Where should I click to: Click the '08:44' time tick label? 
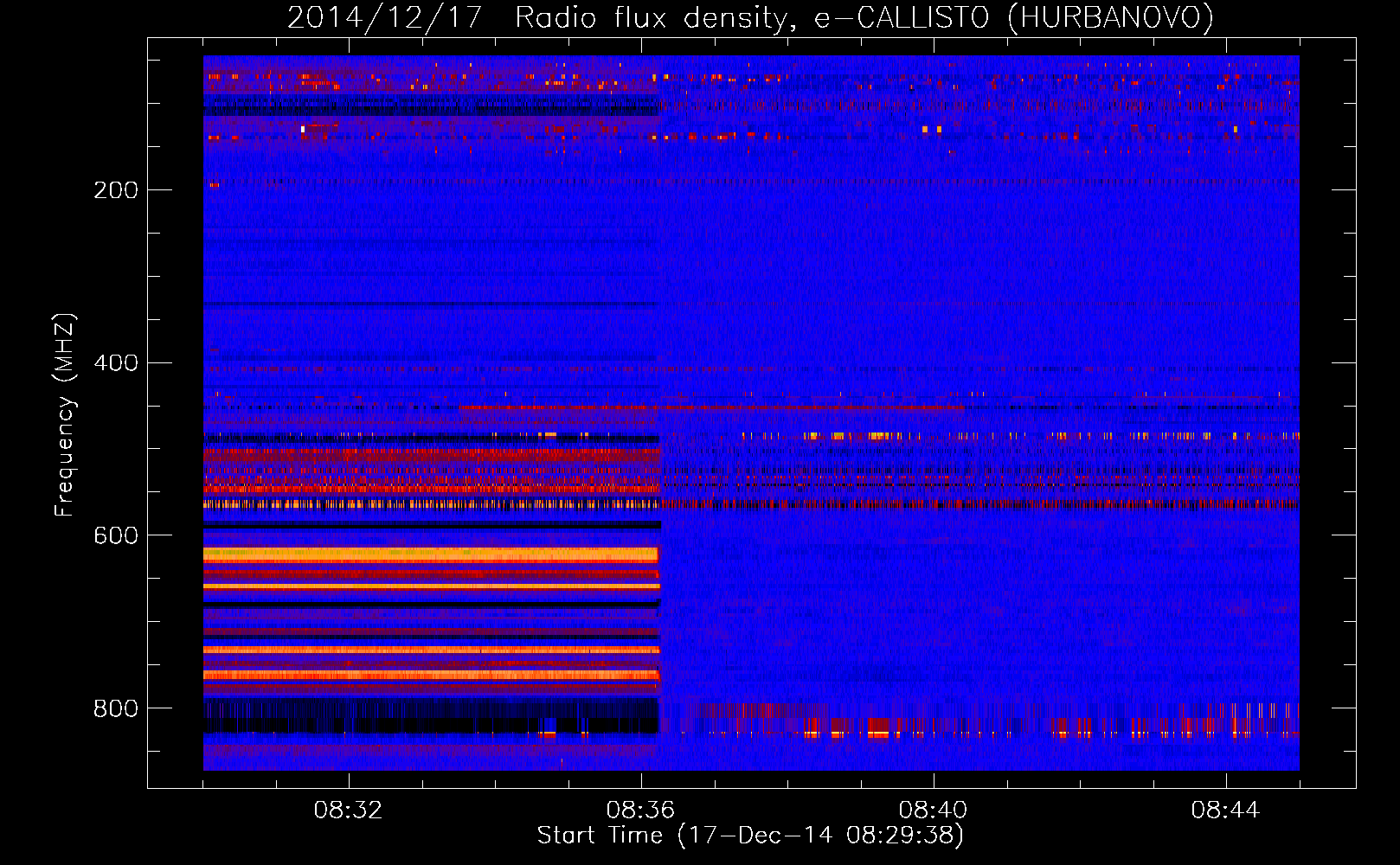pos(1225,811)
